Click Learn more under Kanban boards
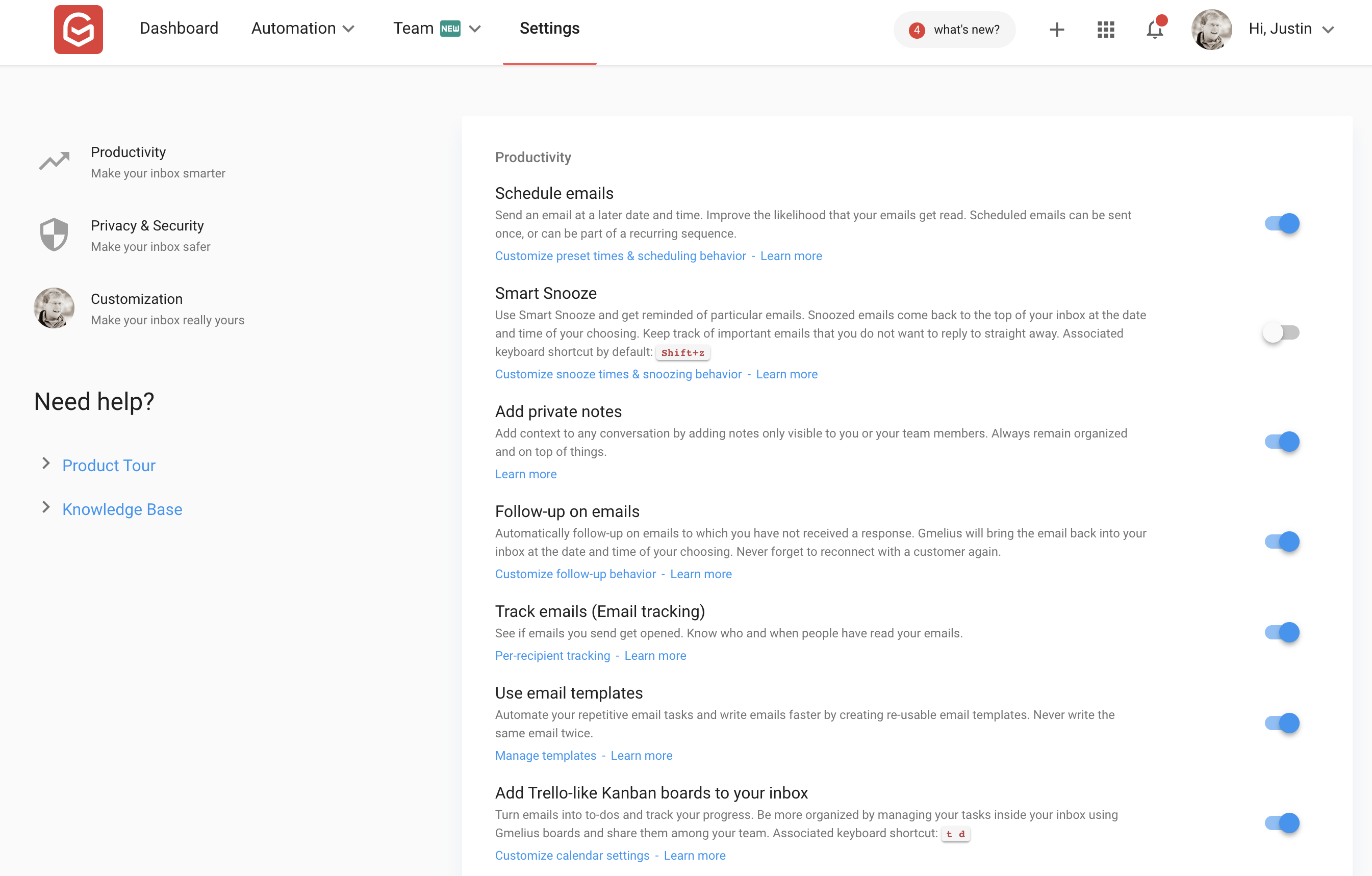 click(x=695, y=856)
